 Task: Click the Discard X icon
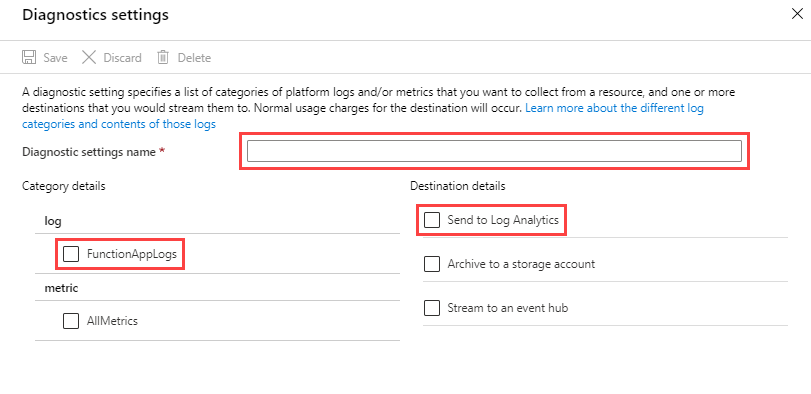(x=89, y=57)
